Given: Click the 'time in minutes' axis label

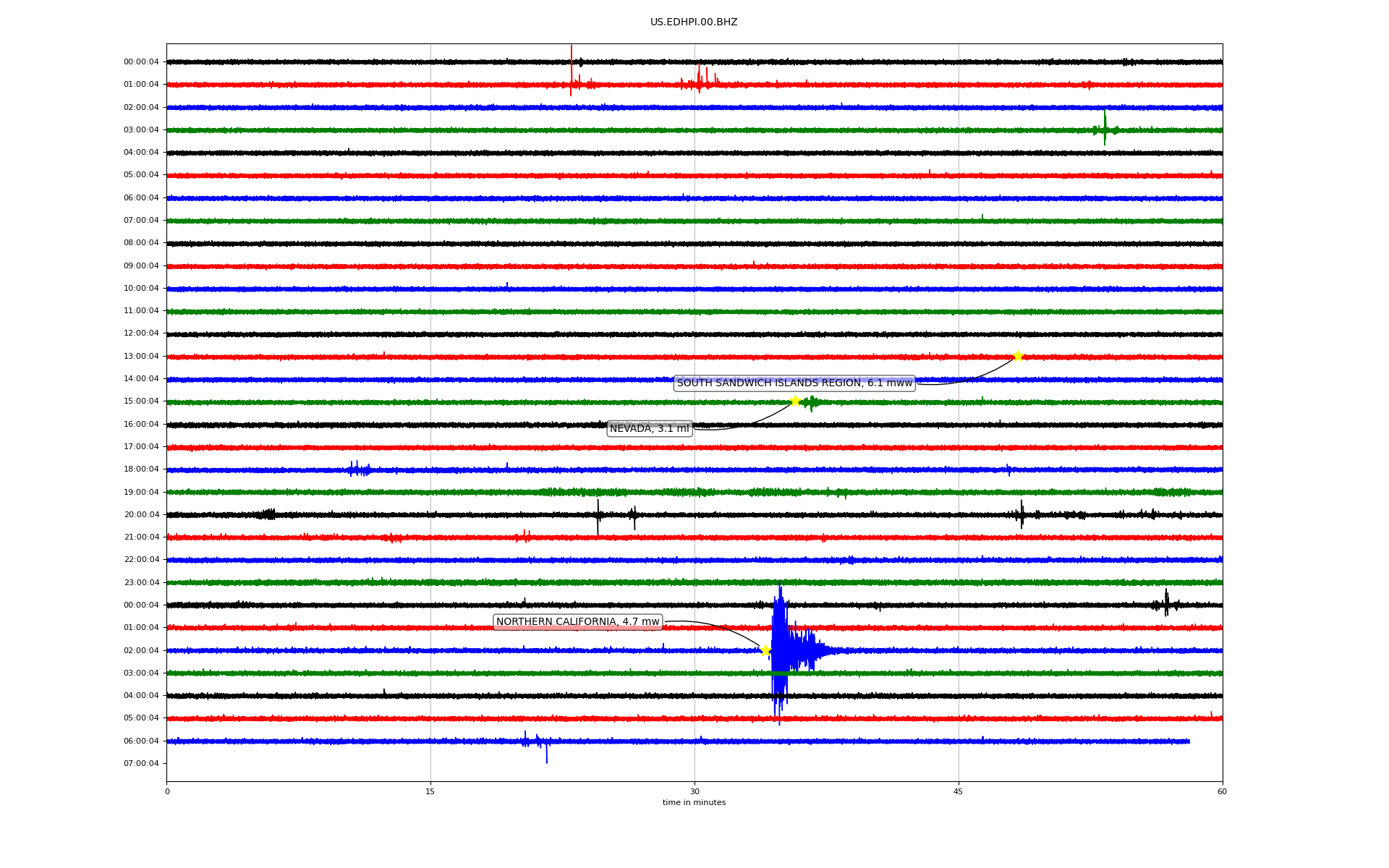Looking at the screenshot, I should tap(694, 803).
